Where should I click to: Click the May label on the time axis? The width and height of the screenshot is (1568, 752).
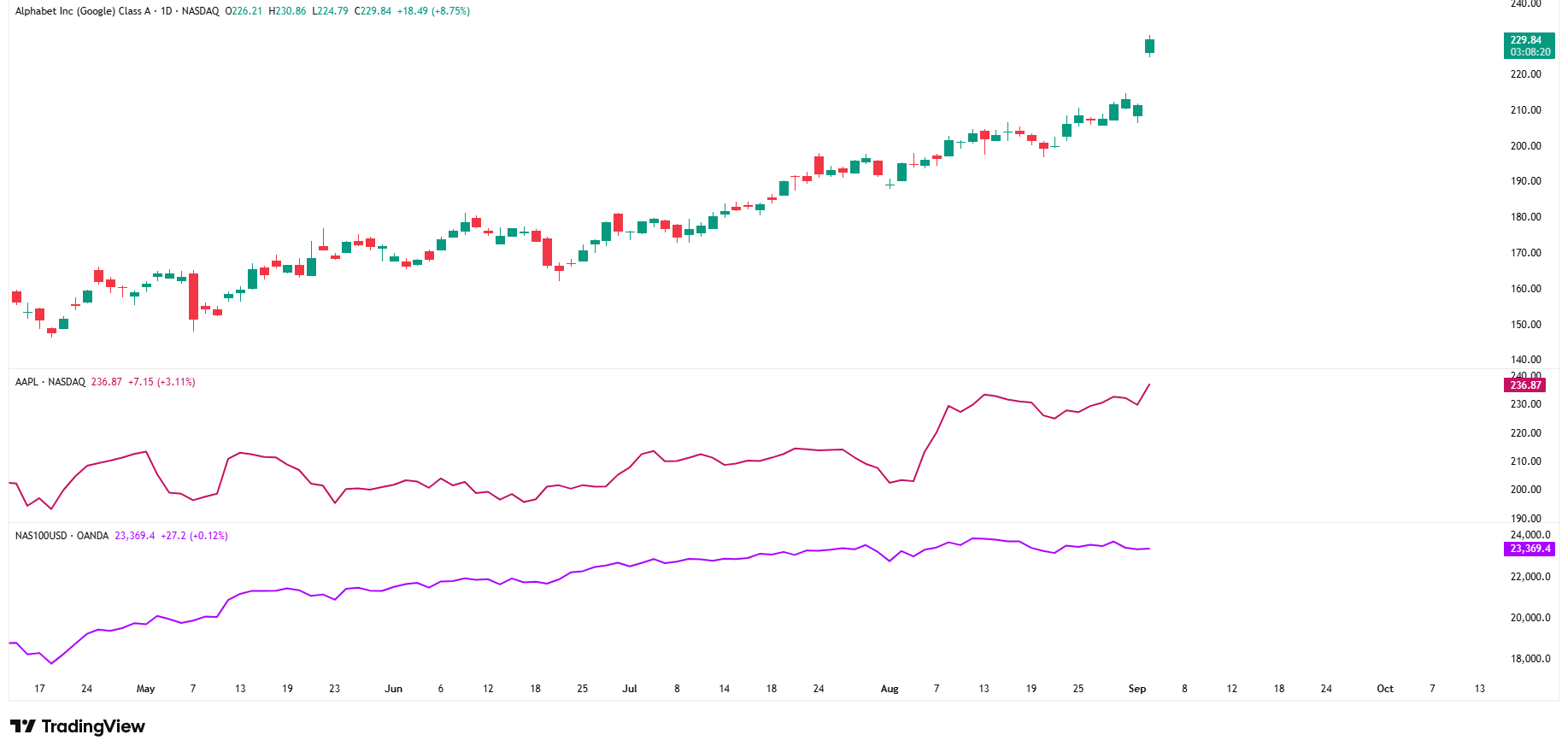[x=145, y=689]
